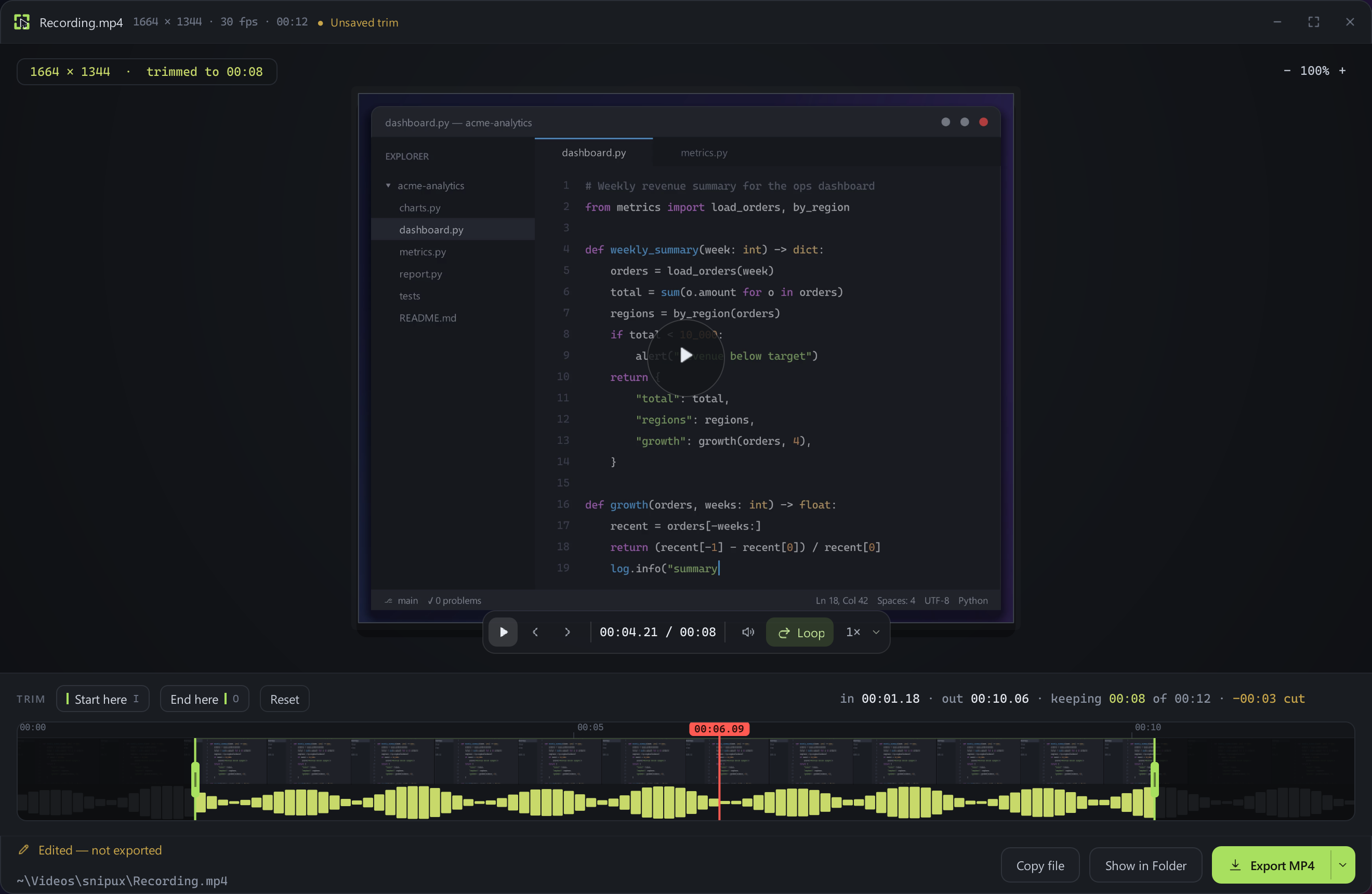This screenshot has width=1372, height=894.
Task: Zoom out with the minus icon
Action: 1287,71
